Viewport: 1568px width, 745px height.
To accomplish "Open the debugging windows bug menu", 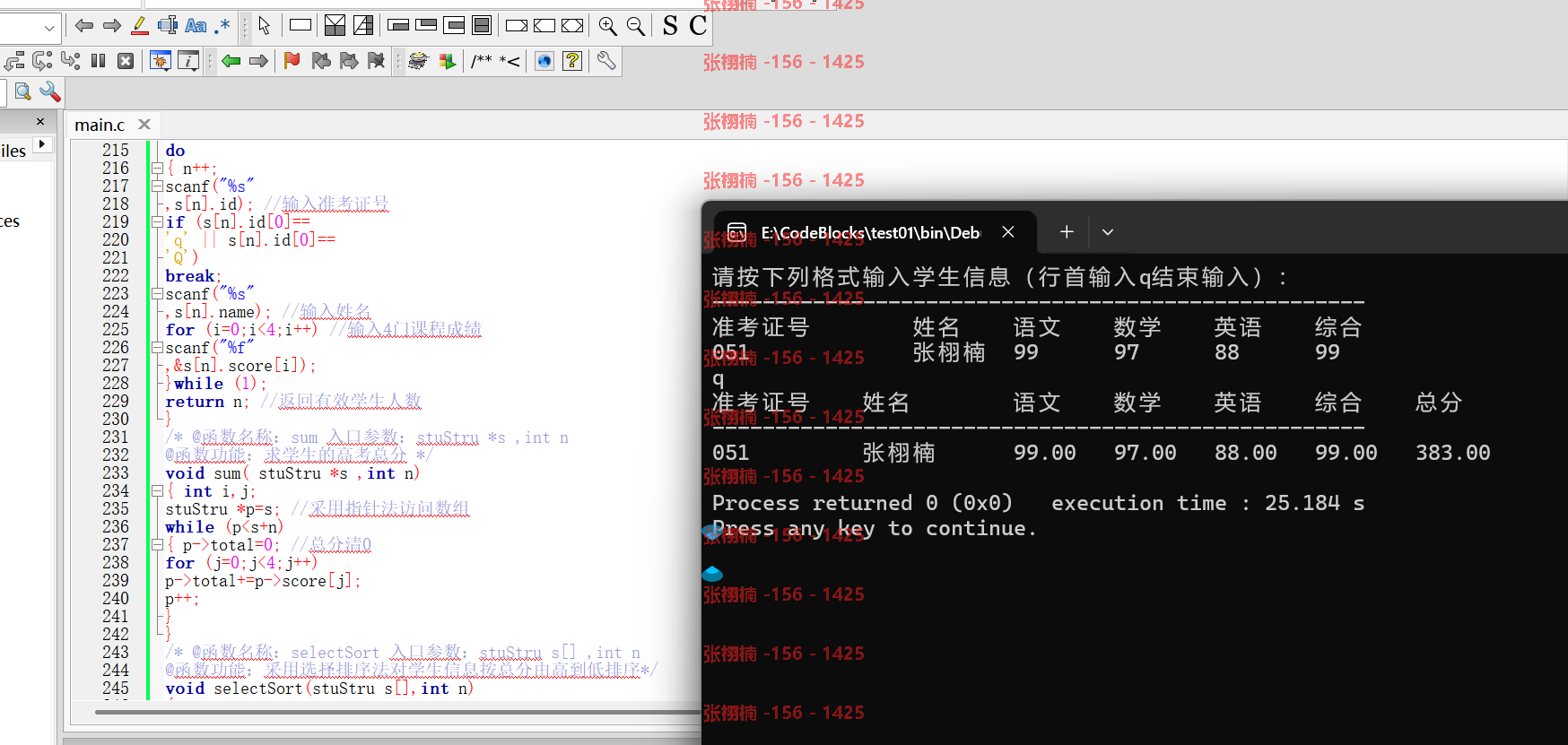I will 160,61.
